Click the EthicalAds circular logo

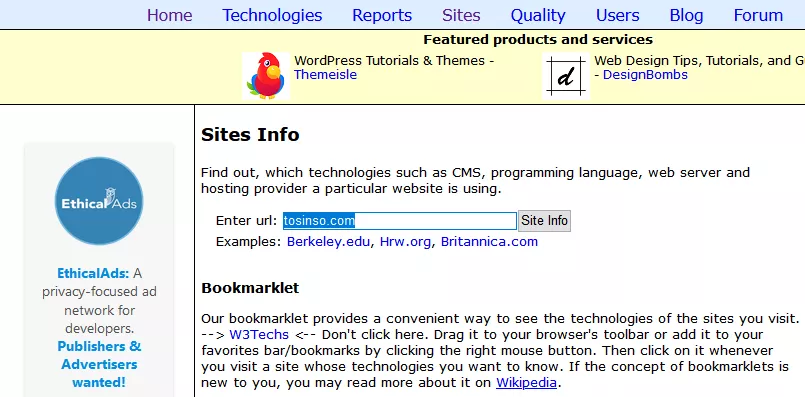99,201
